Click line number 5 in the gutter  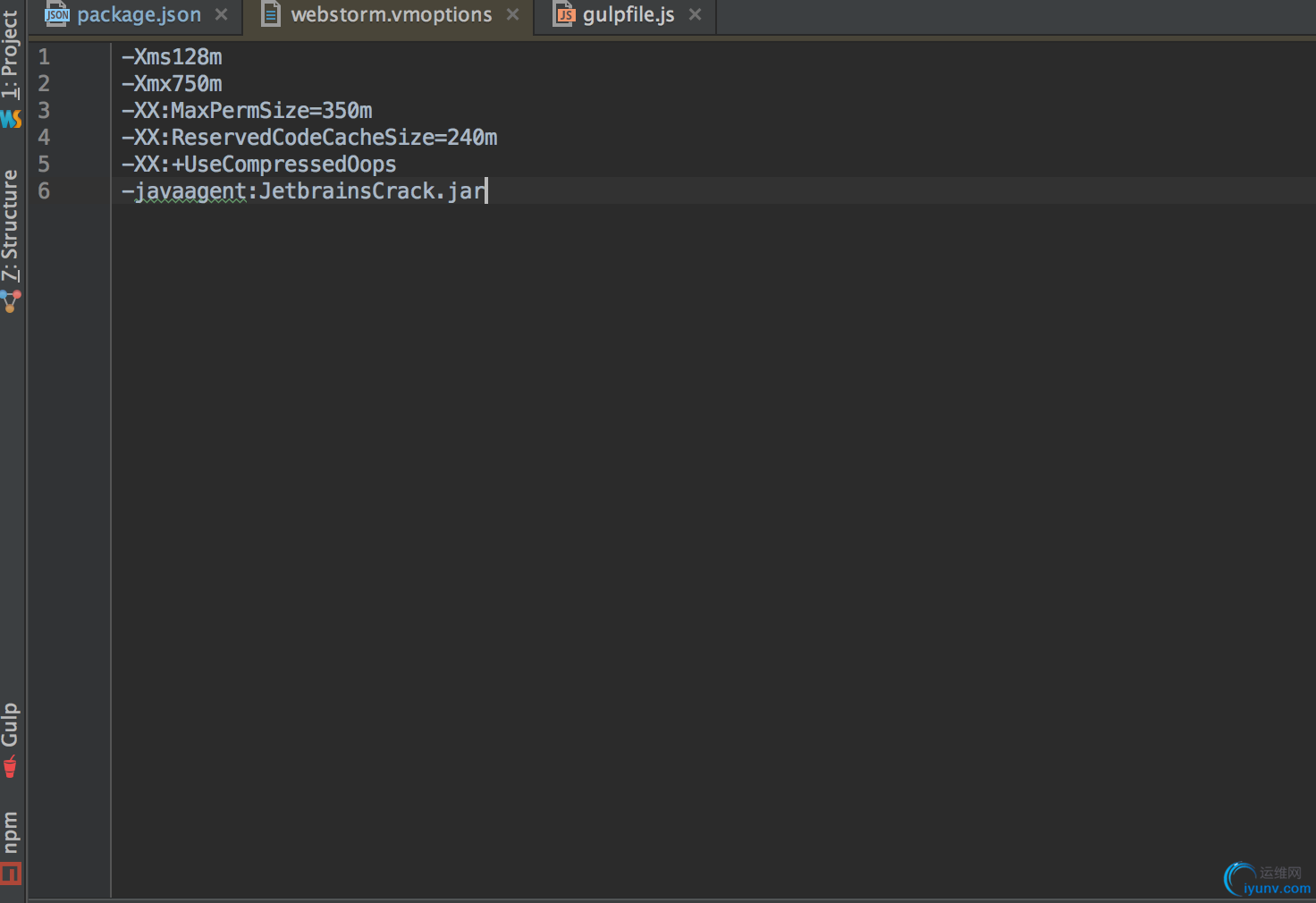coord(44,165)
